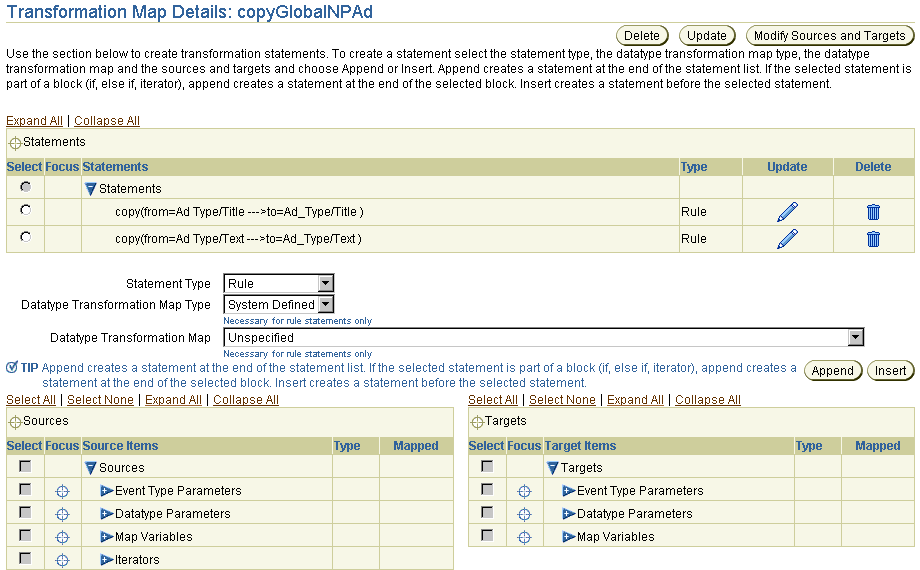Focus on Targets Datatype Parameters

pyautogui.click(x=524, y=514)
